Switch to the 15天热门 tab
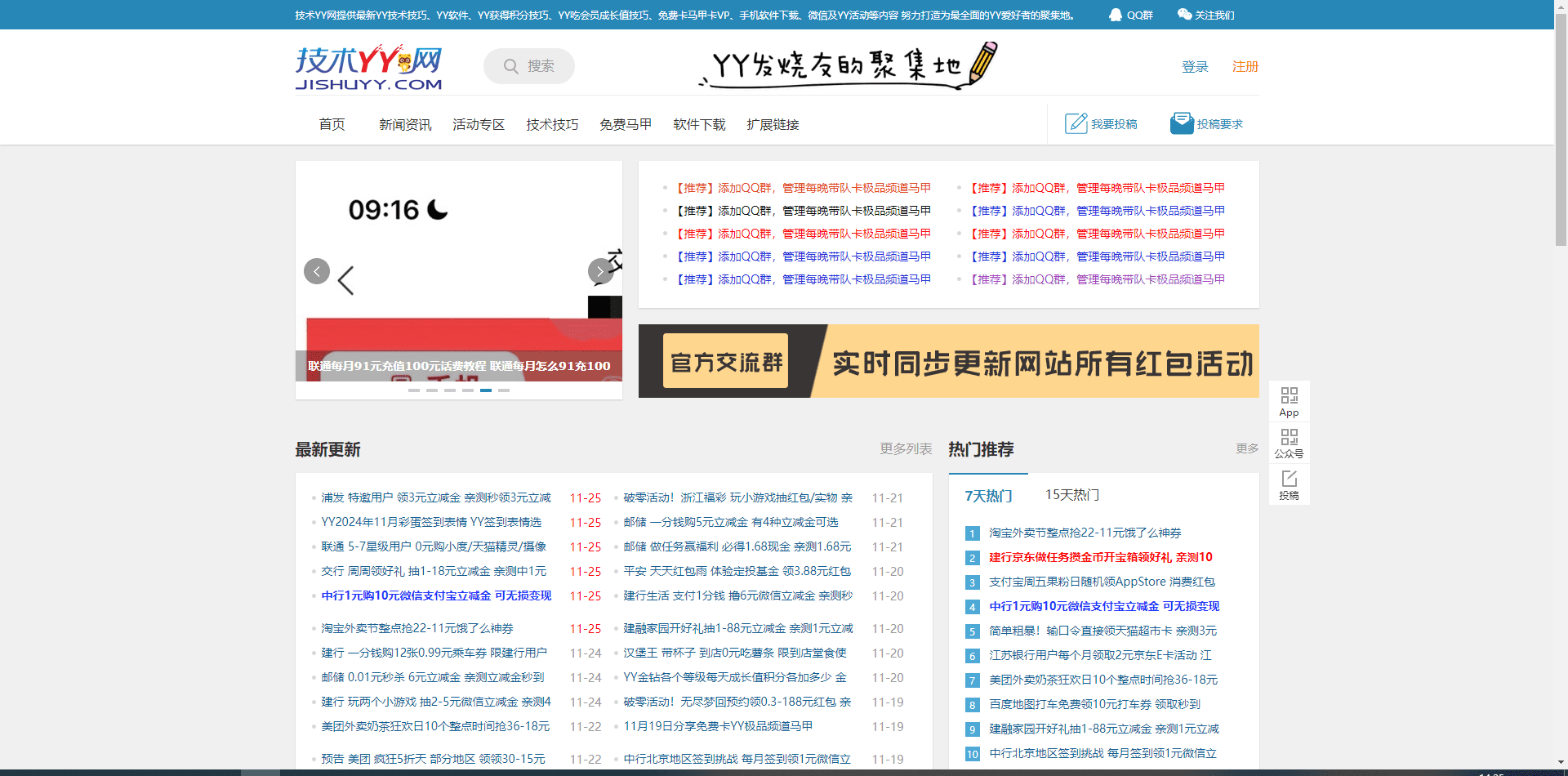Viewport: 1568px width, 776px height. [1071, 494]
